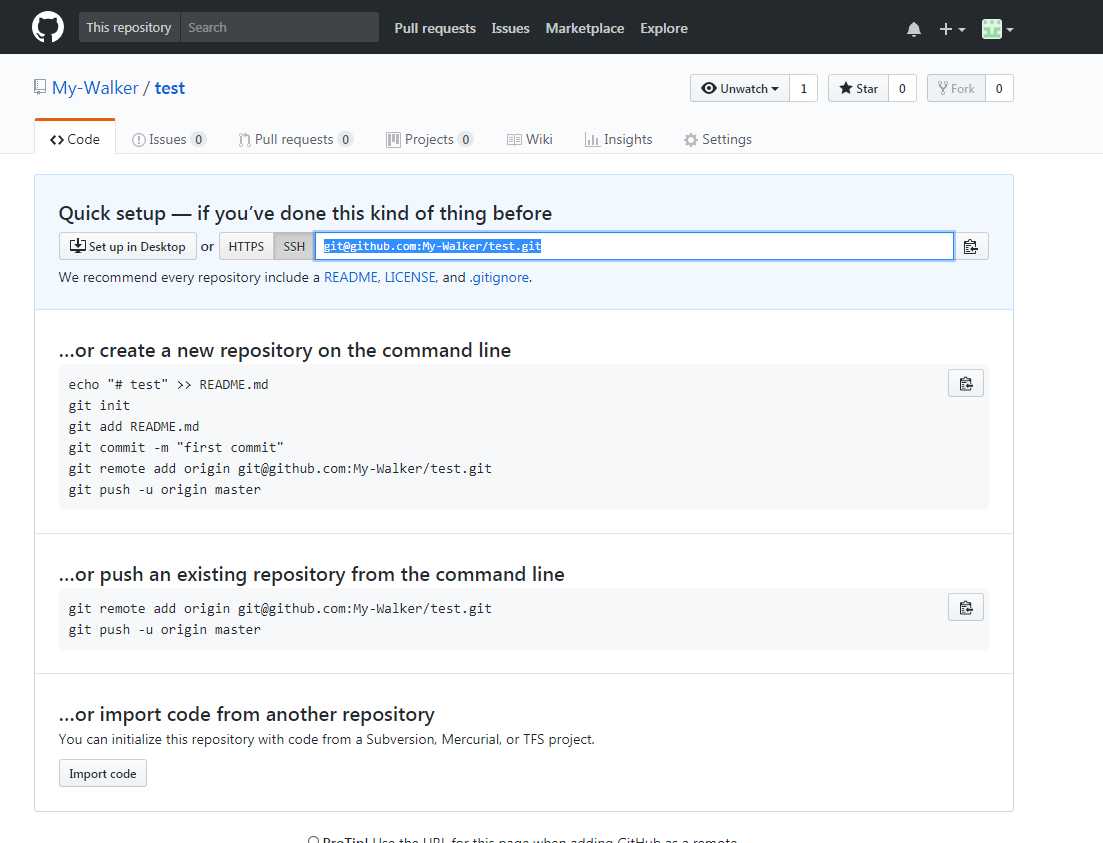Open Explore in the top navigation
This screenshot has width=1103, height=843.
tap(663, 28)
